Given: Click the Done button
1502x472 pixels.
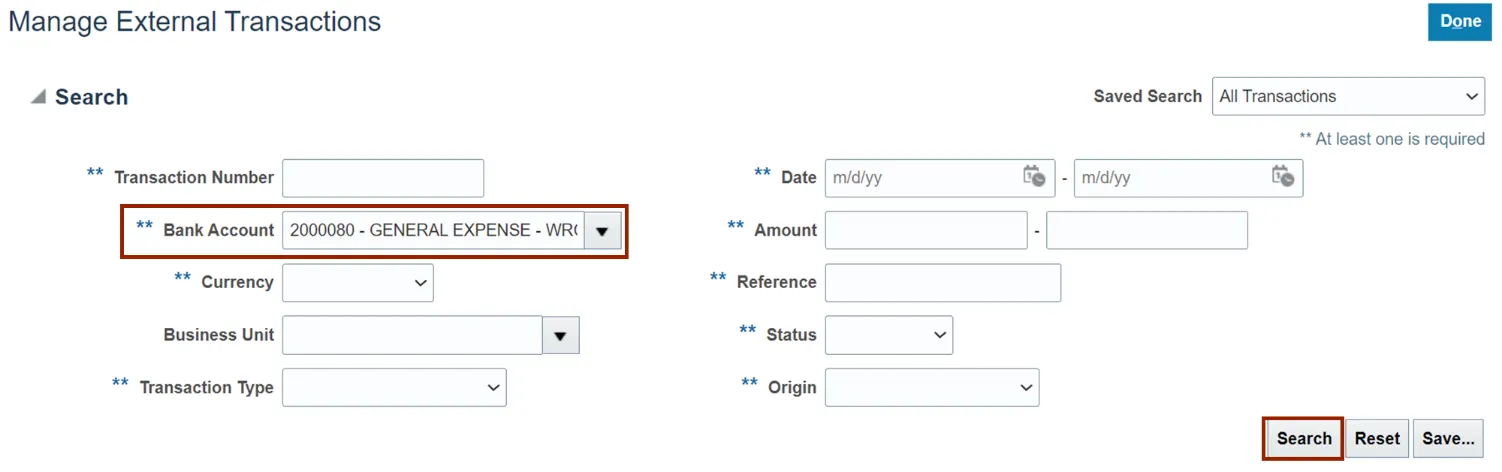Looking at the screenshot, I should 1461,21.
